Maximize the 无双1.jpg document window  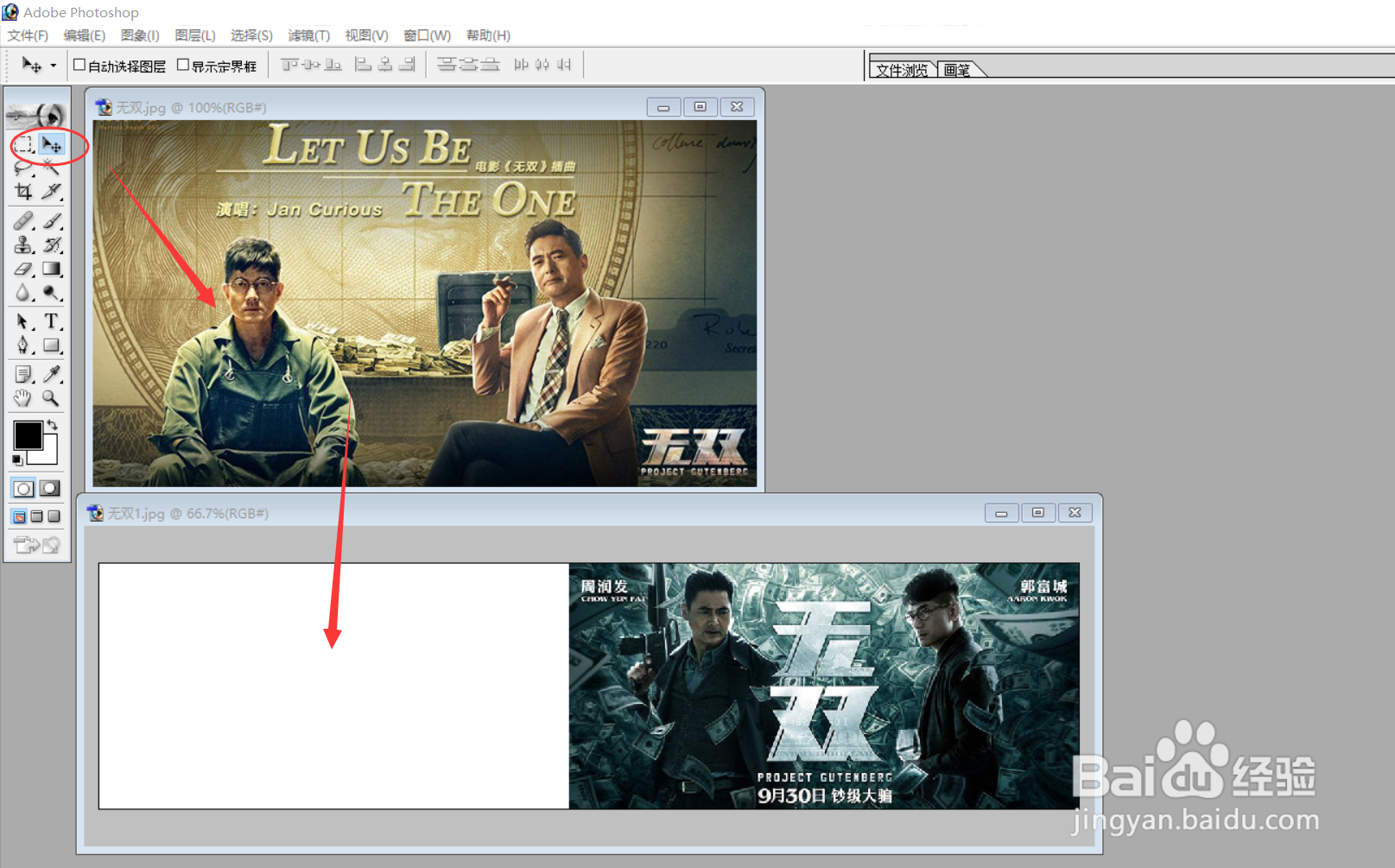pyautogui.click(x=1038, y=513)
